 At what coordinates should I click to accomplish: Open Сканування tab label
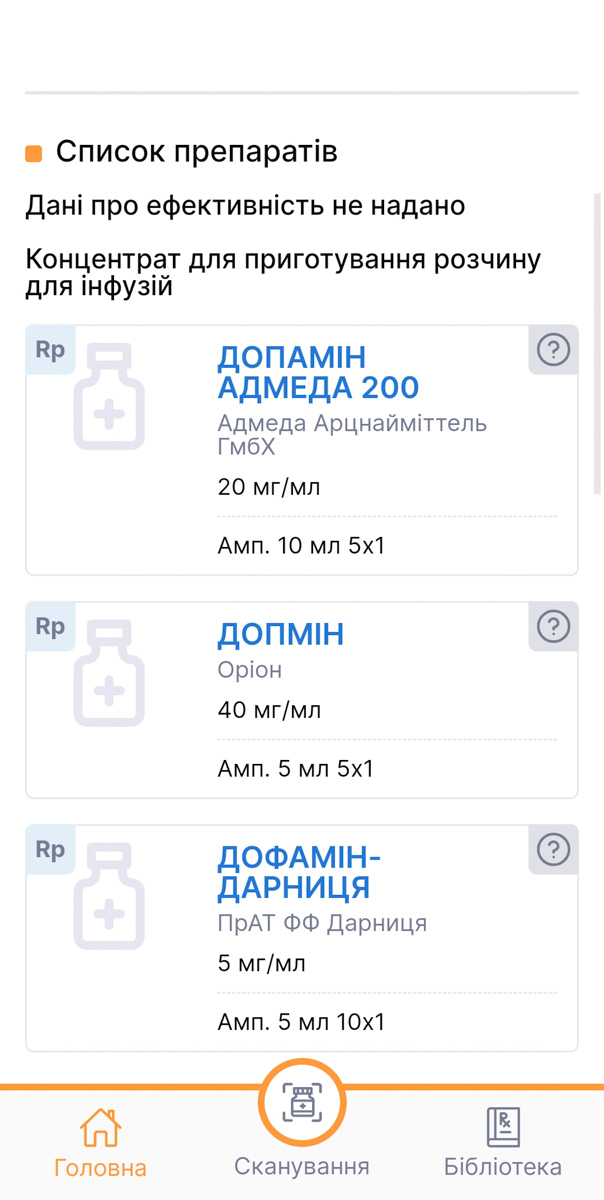tap(302, 1167)
